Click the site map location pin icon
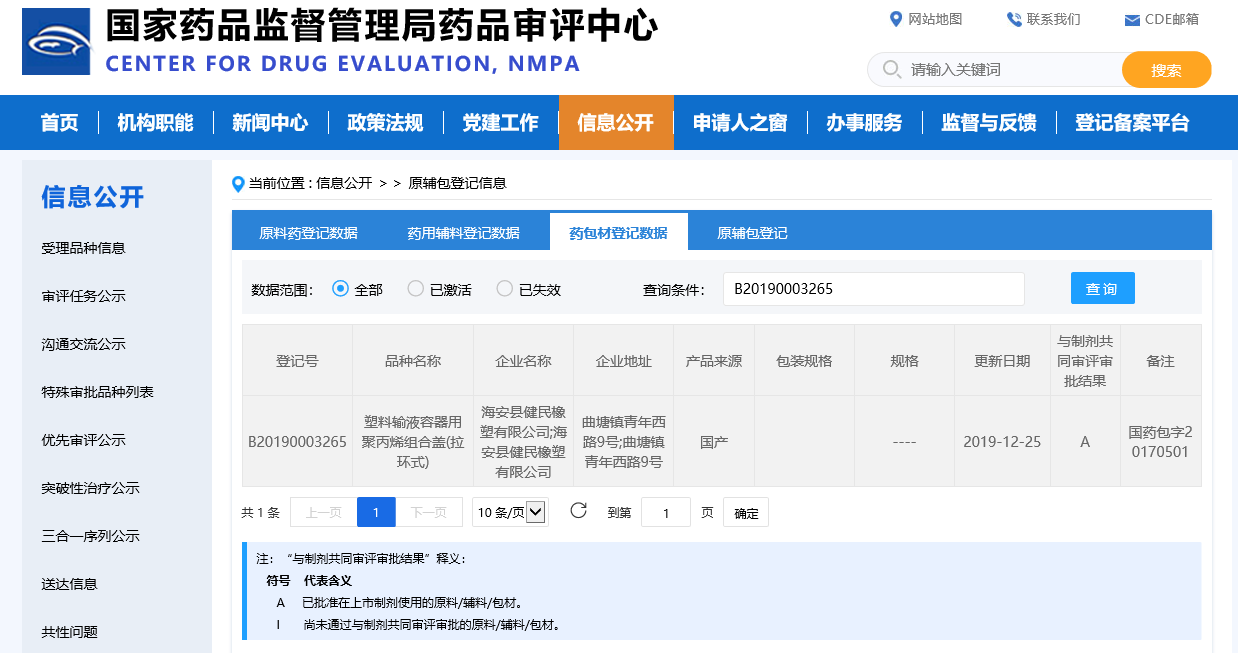 [x=896, y=19]
